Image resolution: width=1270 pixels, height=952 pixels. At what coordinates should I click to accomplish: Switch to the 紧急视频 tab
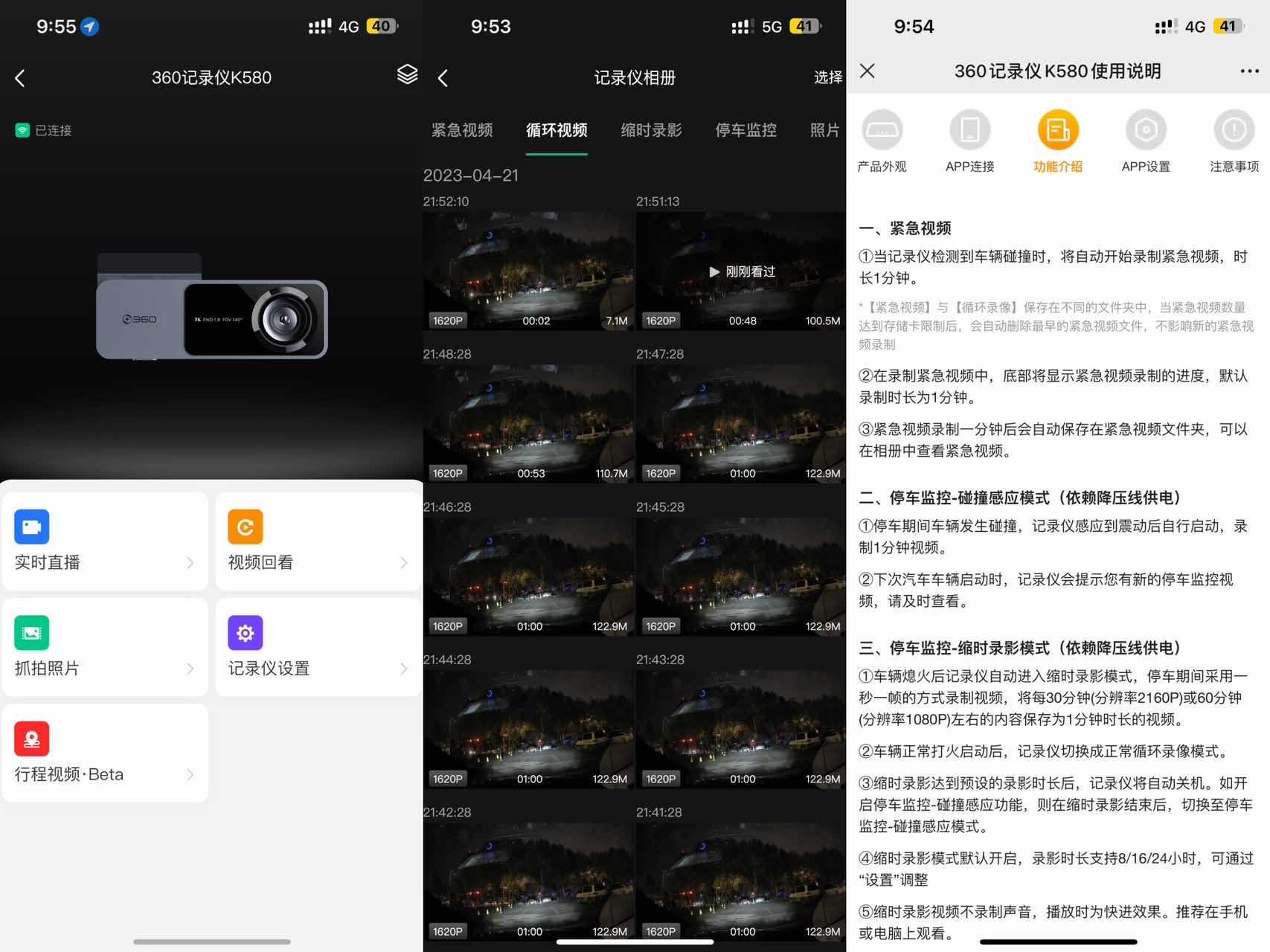point(462,130)
